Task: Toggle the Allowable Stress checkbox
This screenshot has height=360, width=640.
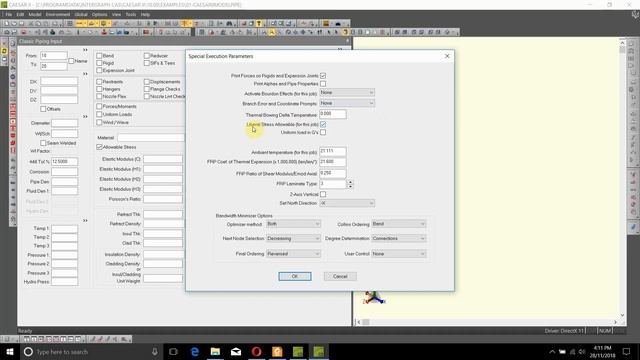Action: click(99, 147)
